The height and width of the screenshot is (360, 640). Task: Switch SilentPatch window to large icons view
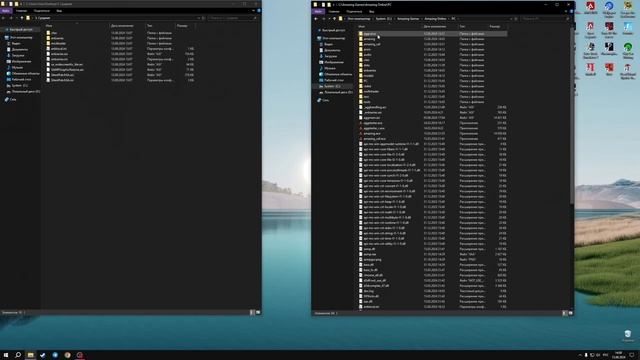(258, 312)
